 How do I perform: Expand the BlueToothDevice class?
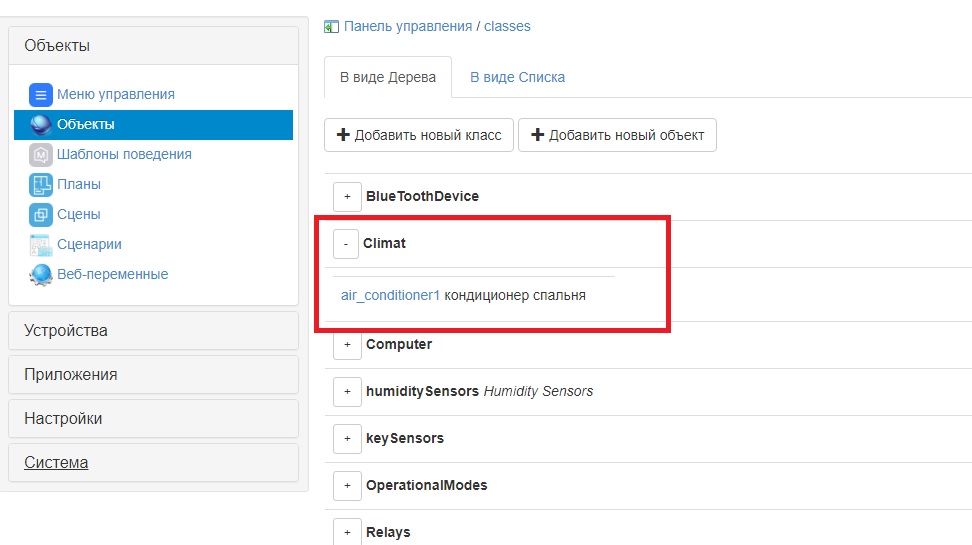(x=347, y=197)
